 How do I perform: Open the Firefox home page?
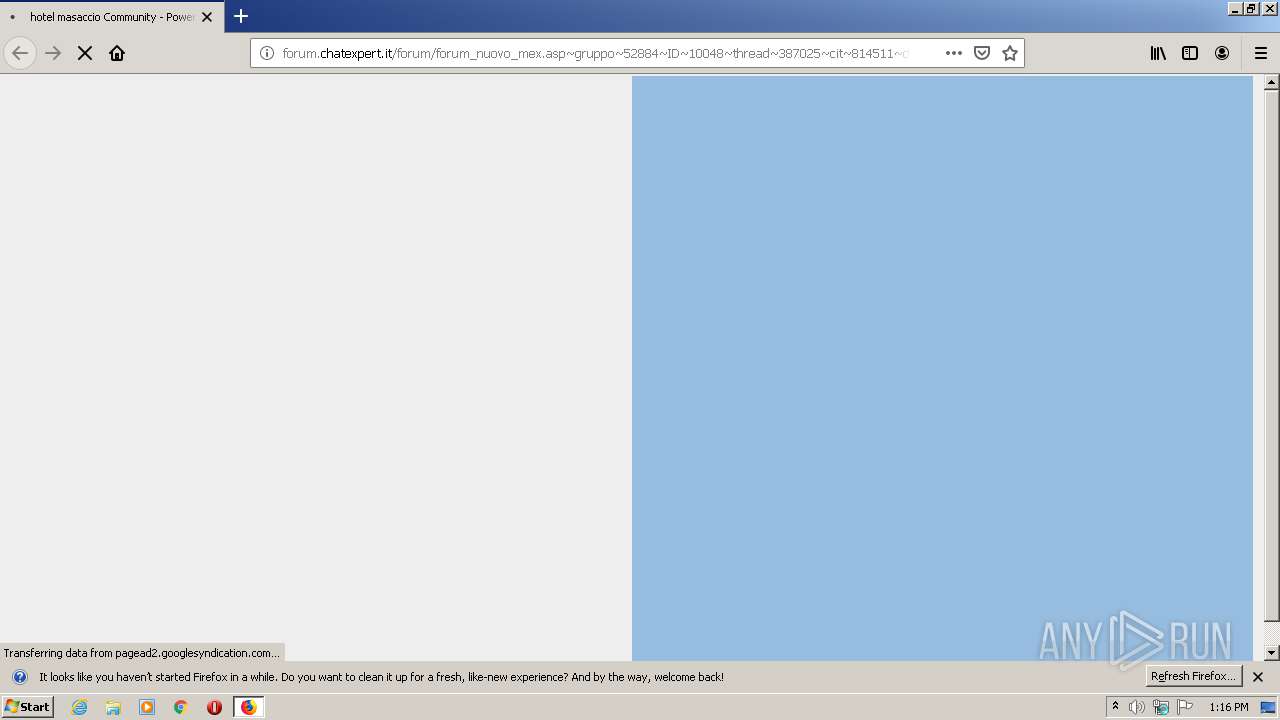[x=117, y=53]
